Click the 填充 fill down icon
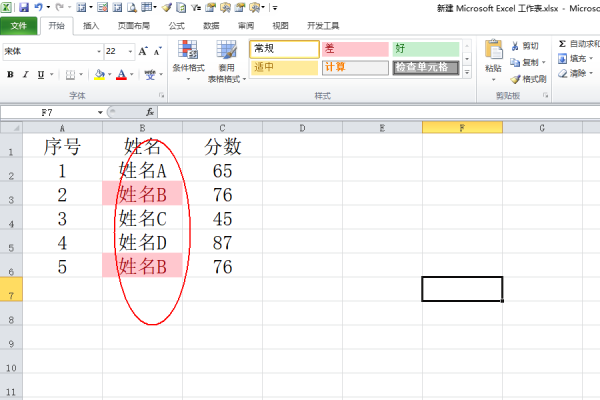This screenshot has height=400, width=600. tap(562, 59)
